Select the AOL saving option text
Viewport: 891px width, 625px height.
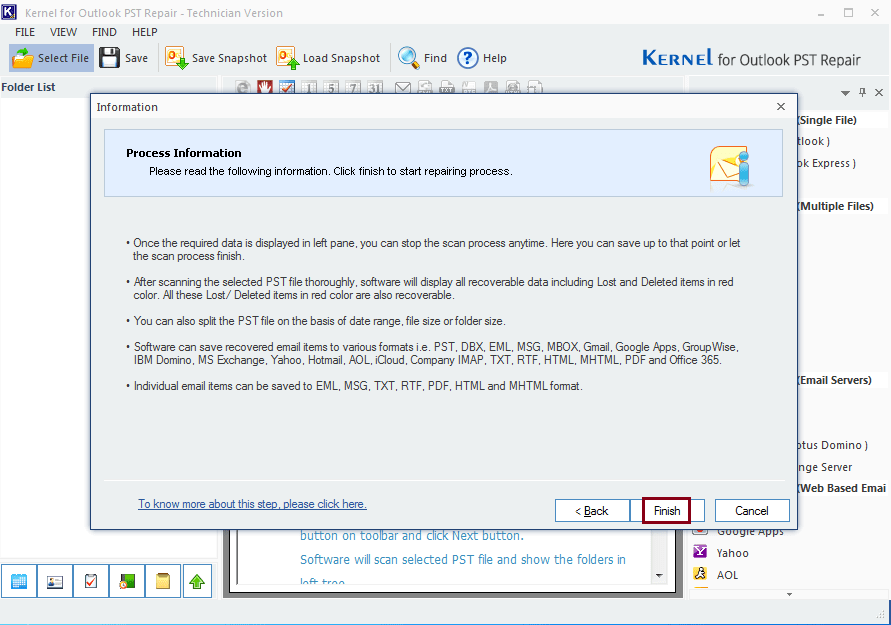[x=727, y=575]
